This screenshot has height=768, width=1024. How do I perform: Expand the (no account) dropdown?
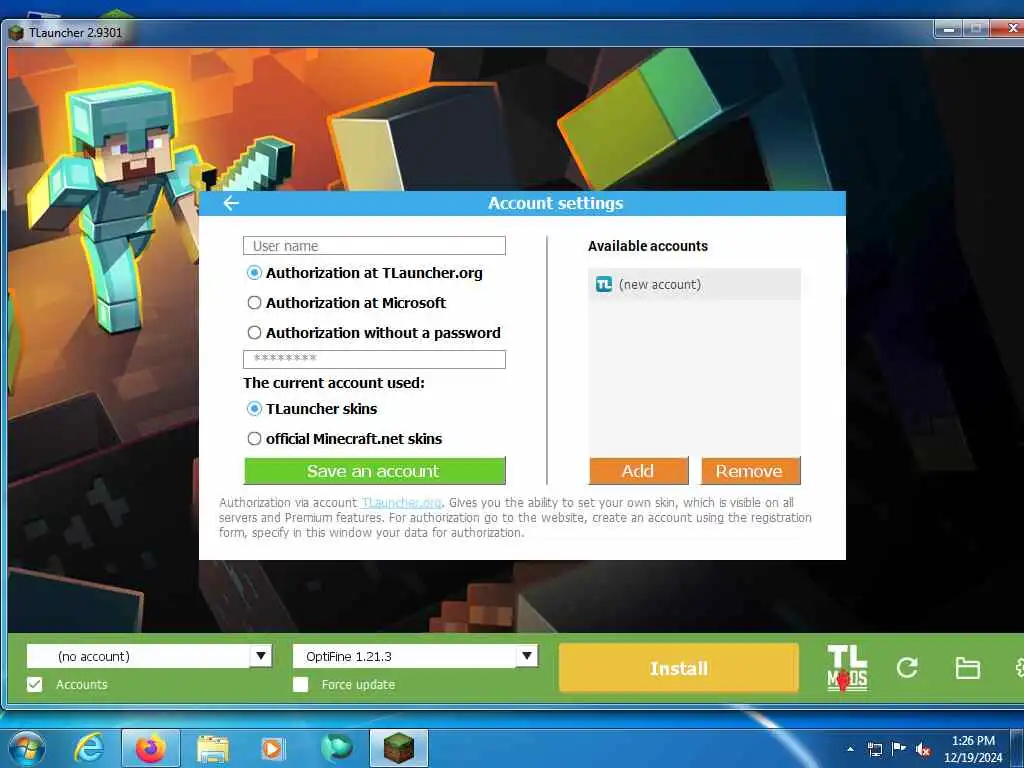261,656
